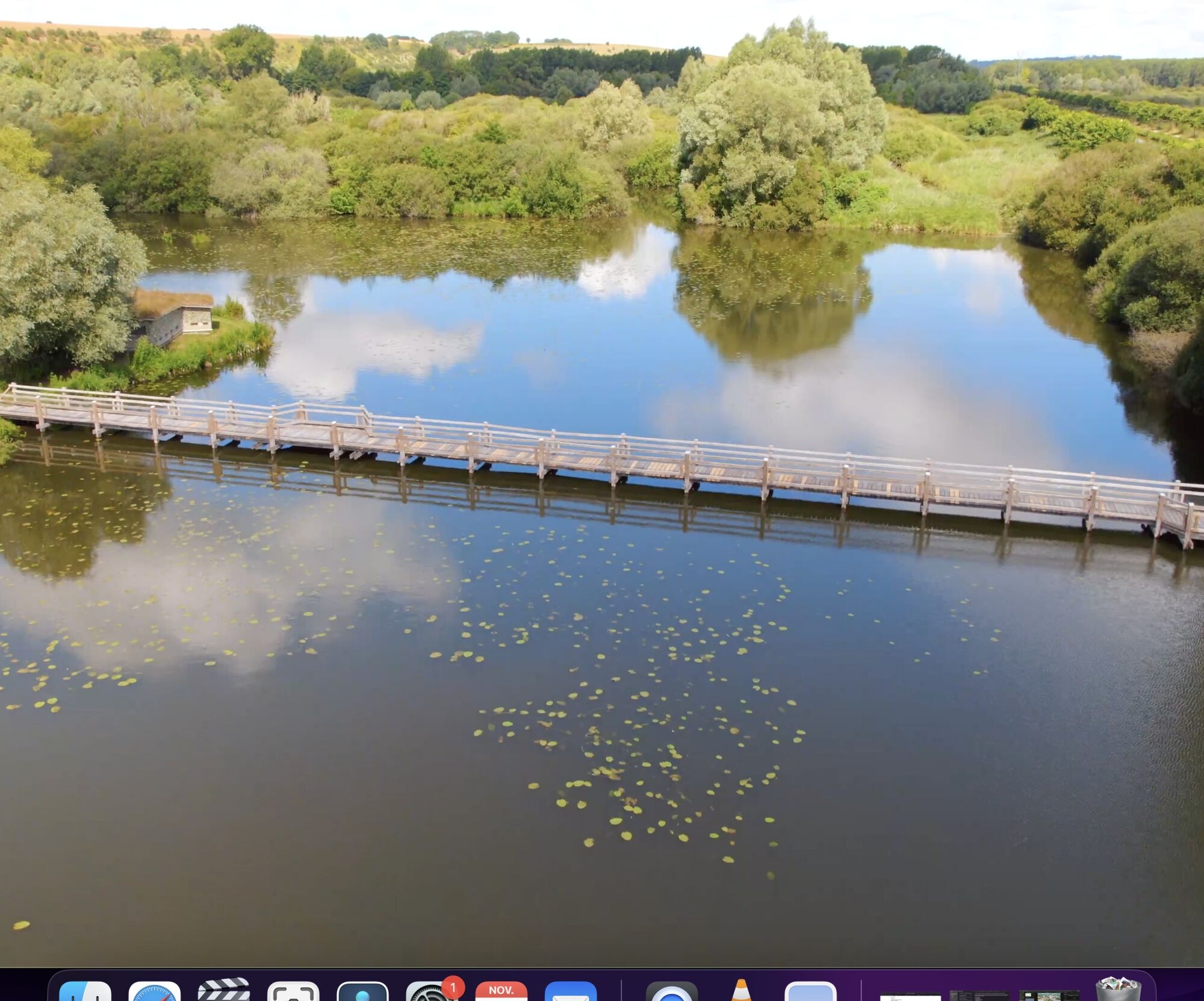Click dock divider before minimized windows
1204x1001 pixels.
(x=861, y=991)
